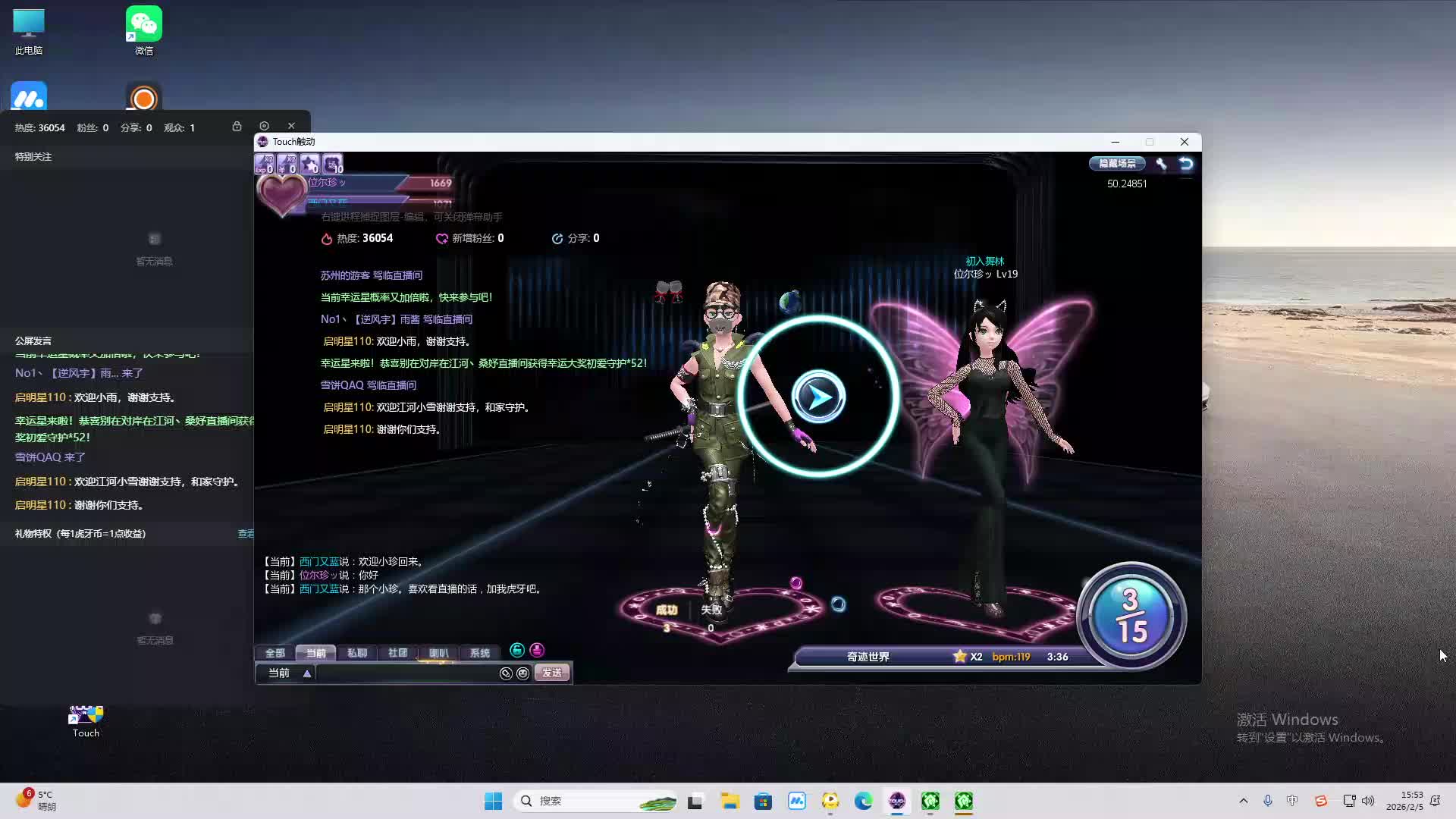Click the chat message input field
This screenshot has width=1456, height=819.
pos(406,673)
